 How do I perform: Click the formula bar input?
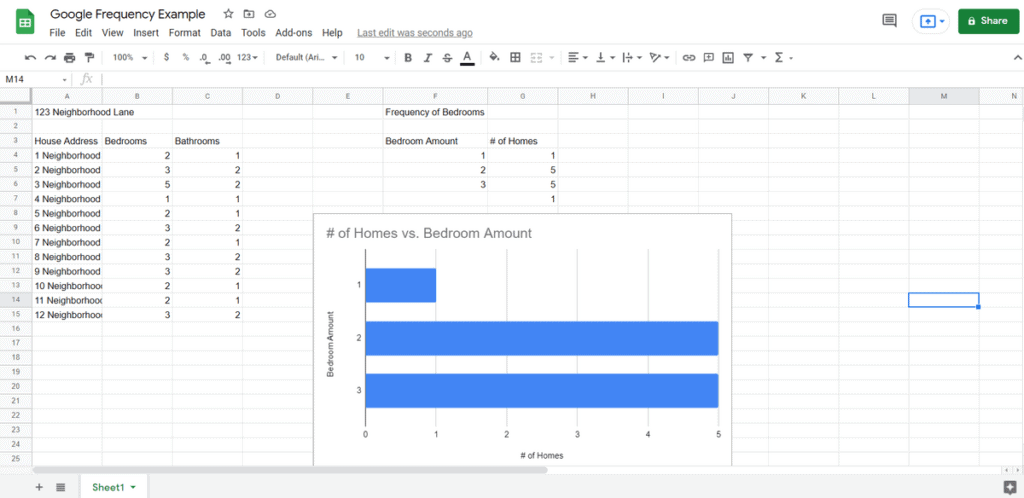562,80
